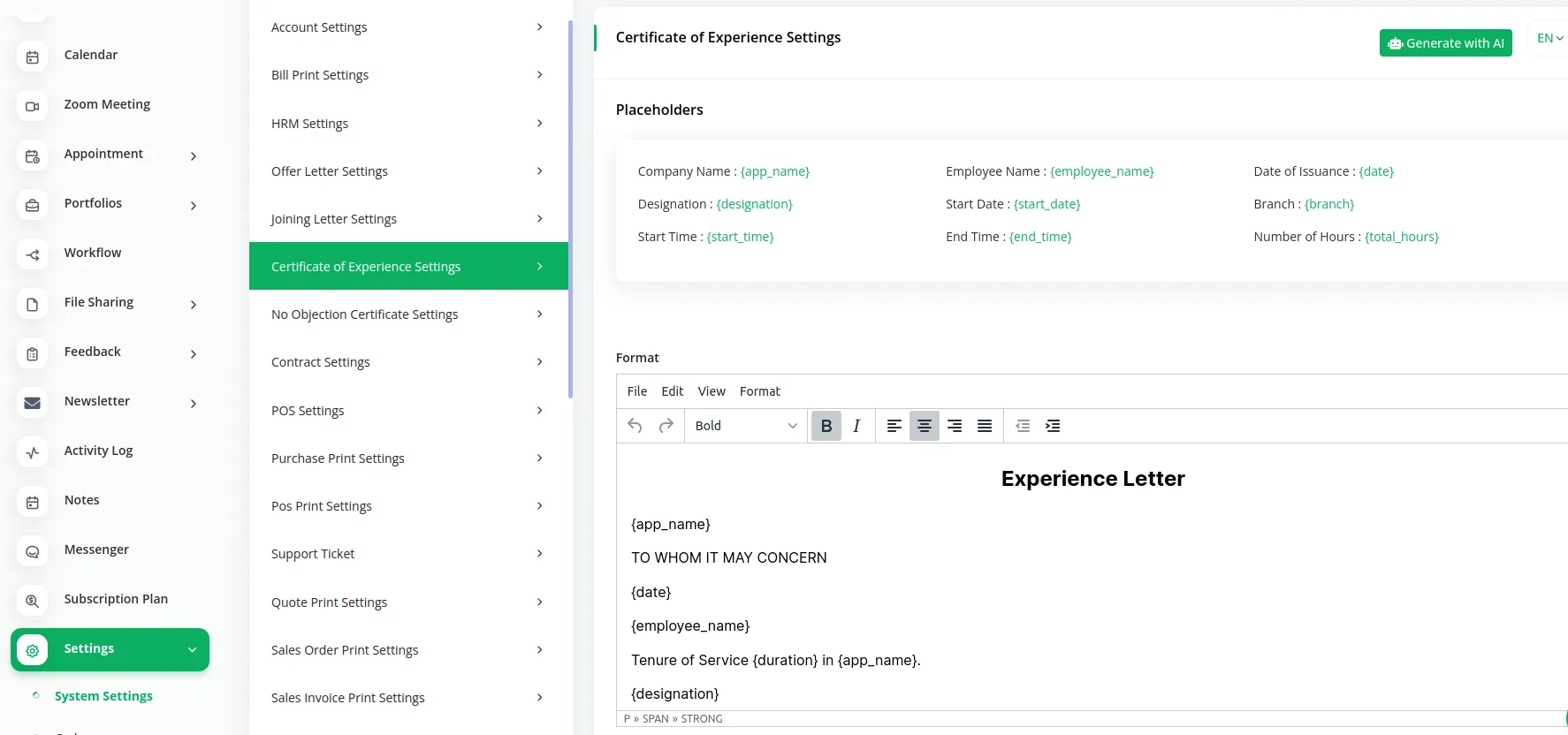Justify text with the toolbar icon
This screenshot has width=1568, height=735.
pyautogui.click(x=985, y=426)
